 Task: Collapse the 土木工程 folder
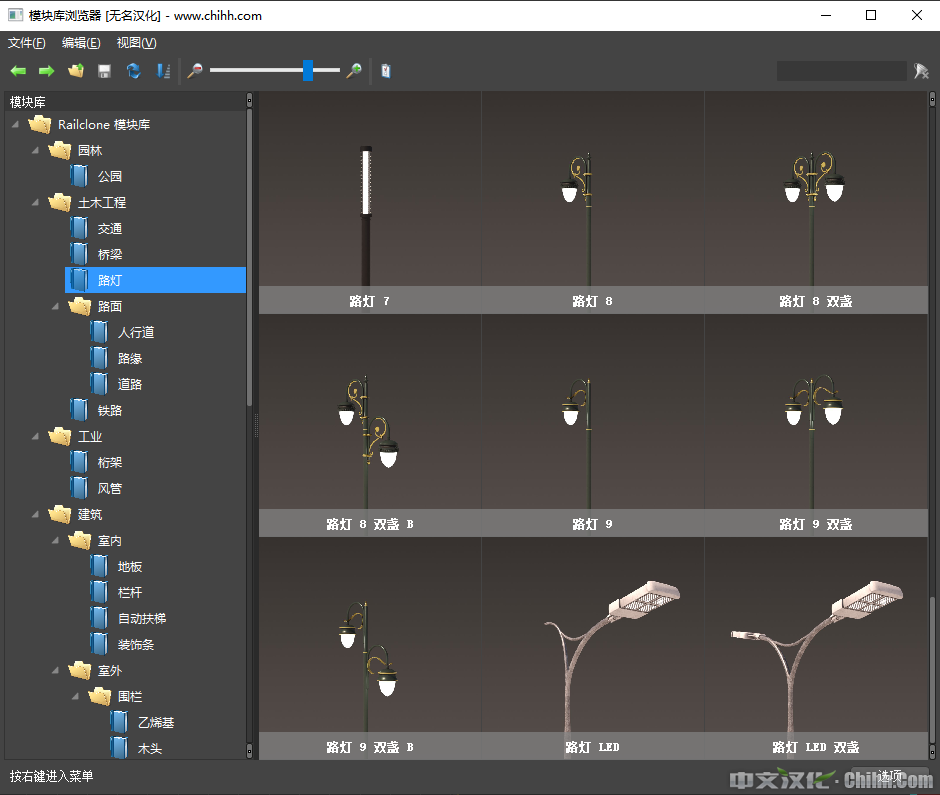click(36, 202)
